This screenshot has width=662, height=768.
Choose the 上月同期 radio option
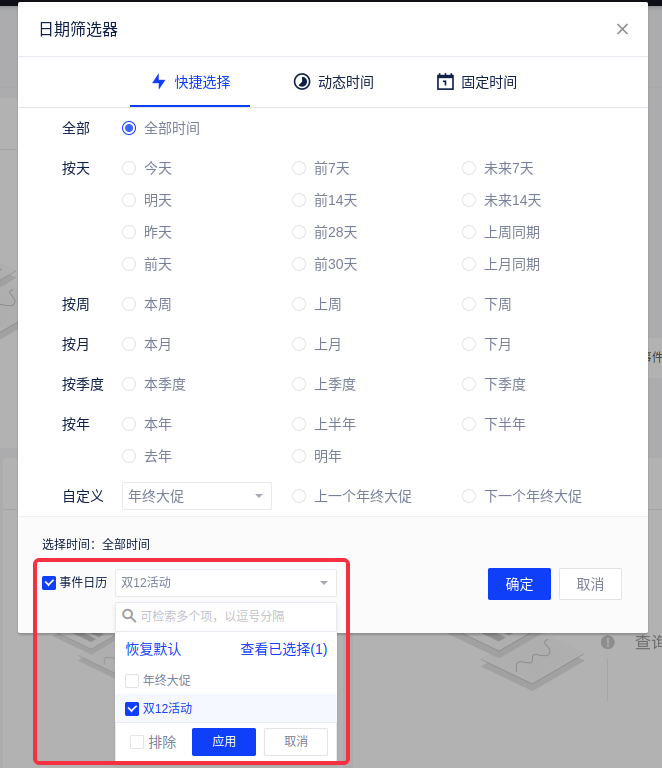tap(469, 264)
